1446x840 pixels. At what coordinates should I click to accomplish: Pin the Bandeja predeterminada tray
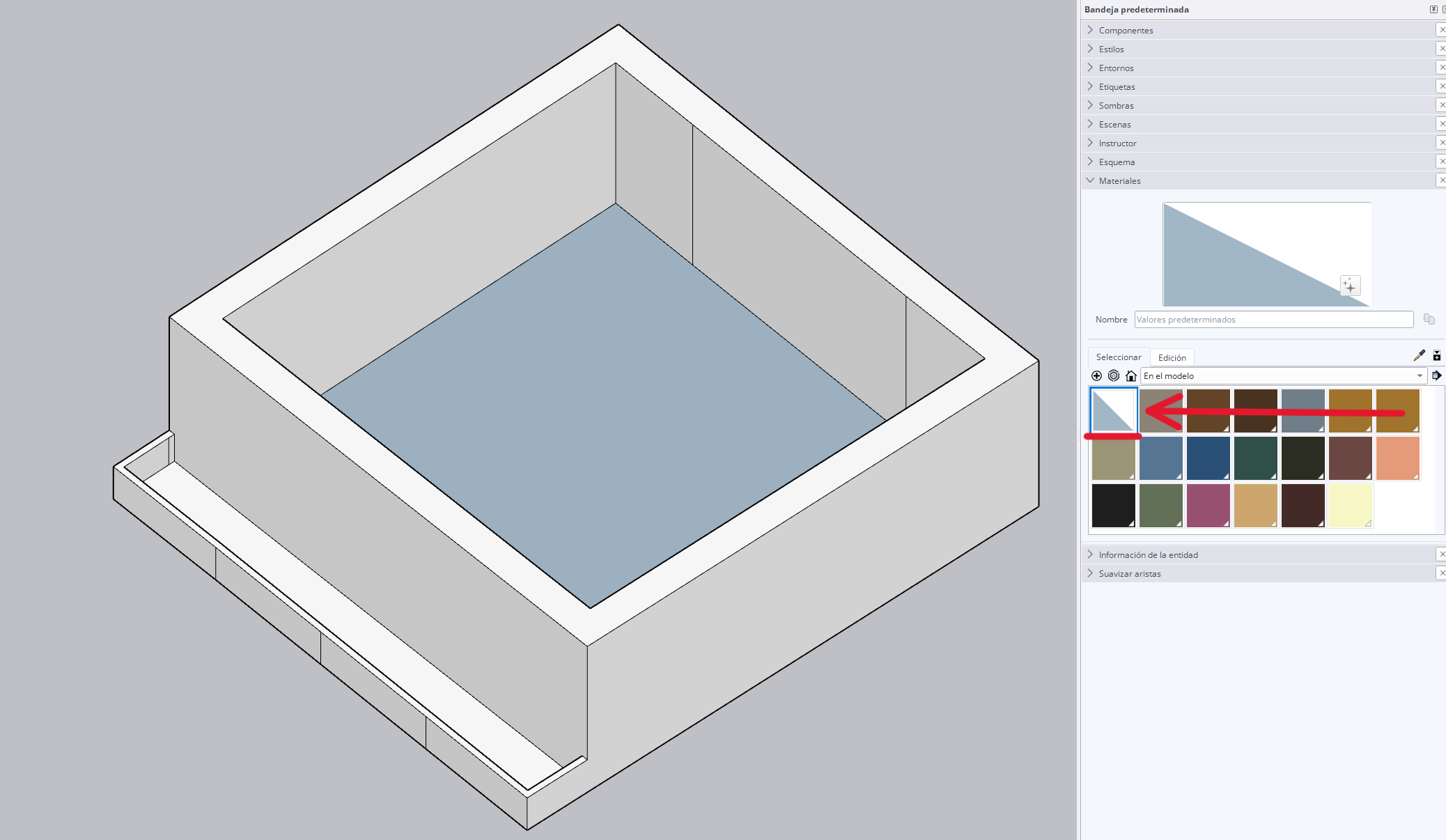[x=1433, y=10]
